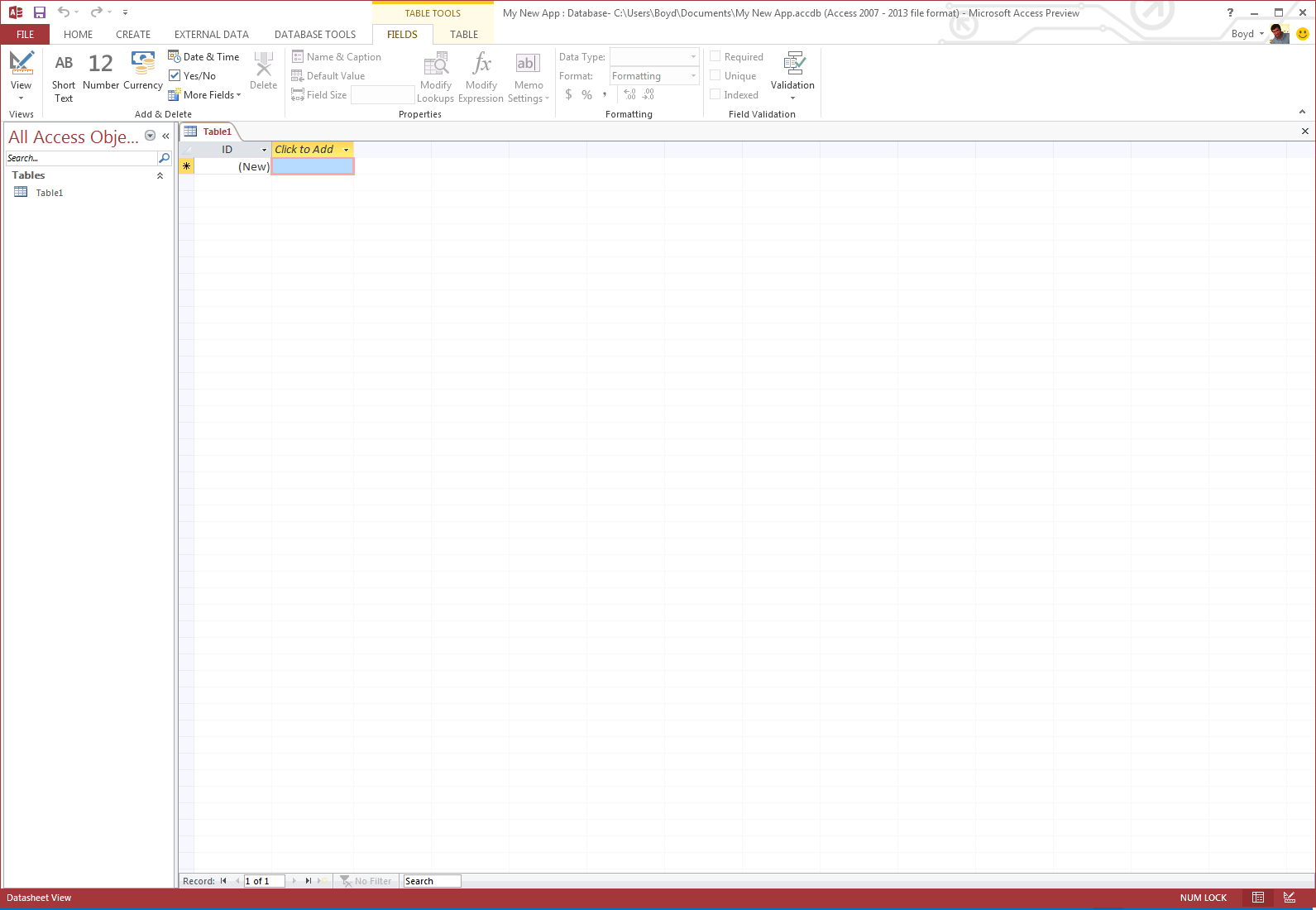Viewport: 1316px width, 910px height.
Task: Click the highlighted empty cell under Click to Add
Action: (x=313, y=166)
